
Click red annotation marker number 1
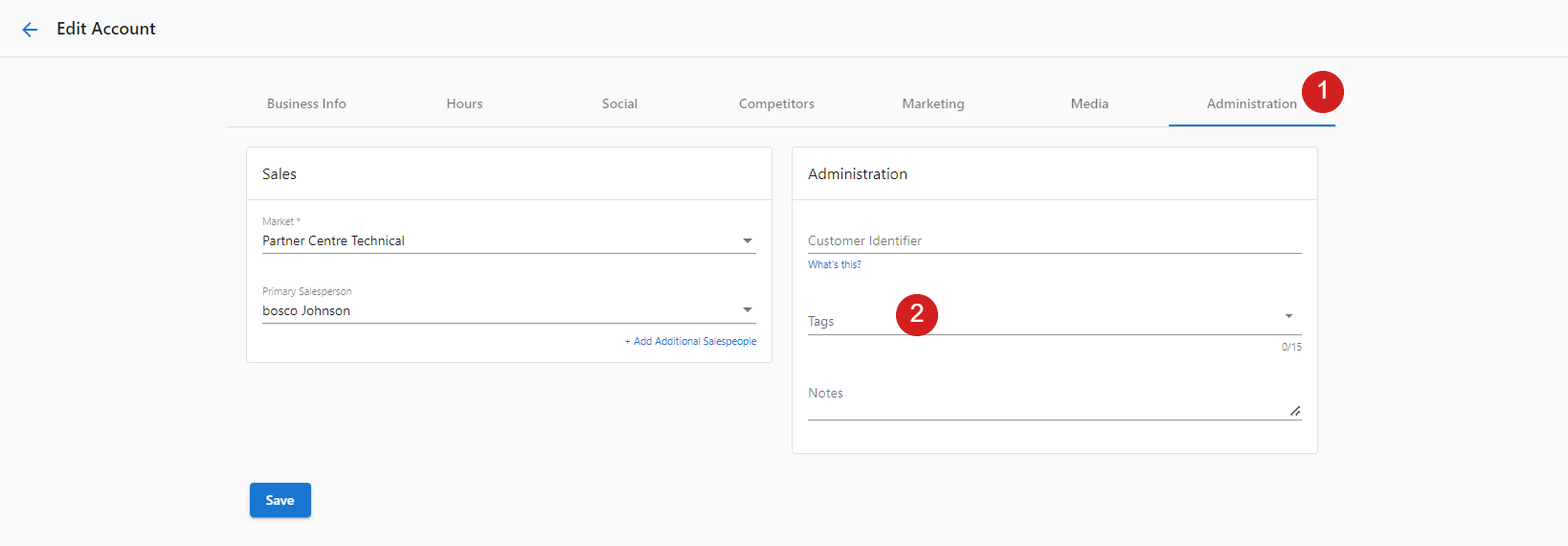pyautogui.click(x=1323, y=91)
